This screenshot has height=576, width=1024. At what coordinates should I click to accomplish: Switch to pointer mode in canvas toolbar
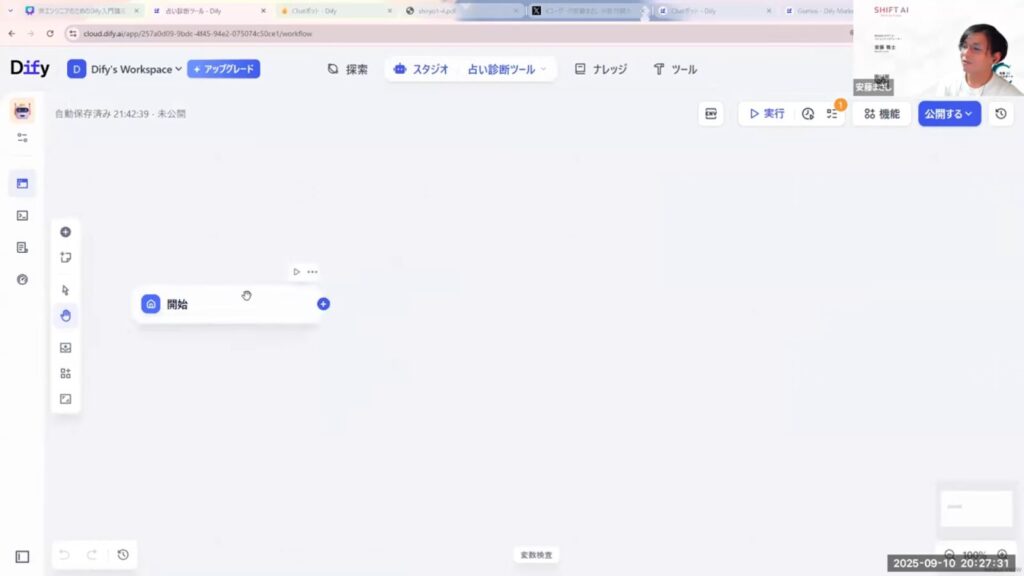tap(66, 290)
